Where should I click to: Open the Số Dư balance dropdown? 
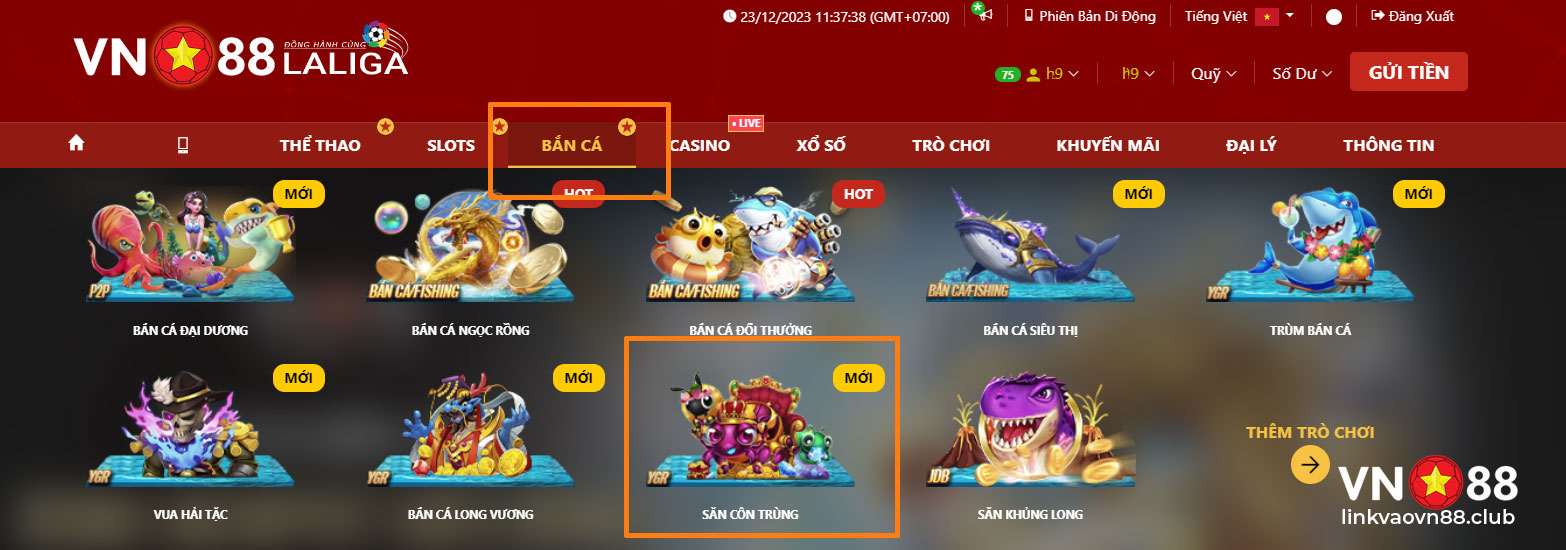tap(1302, 74)
